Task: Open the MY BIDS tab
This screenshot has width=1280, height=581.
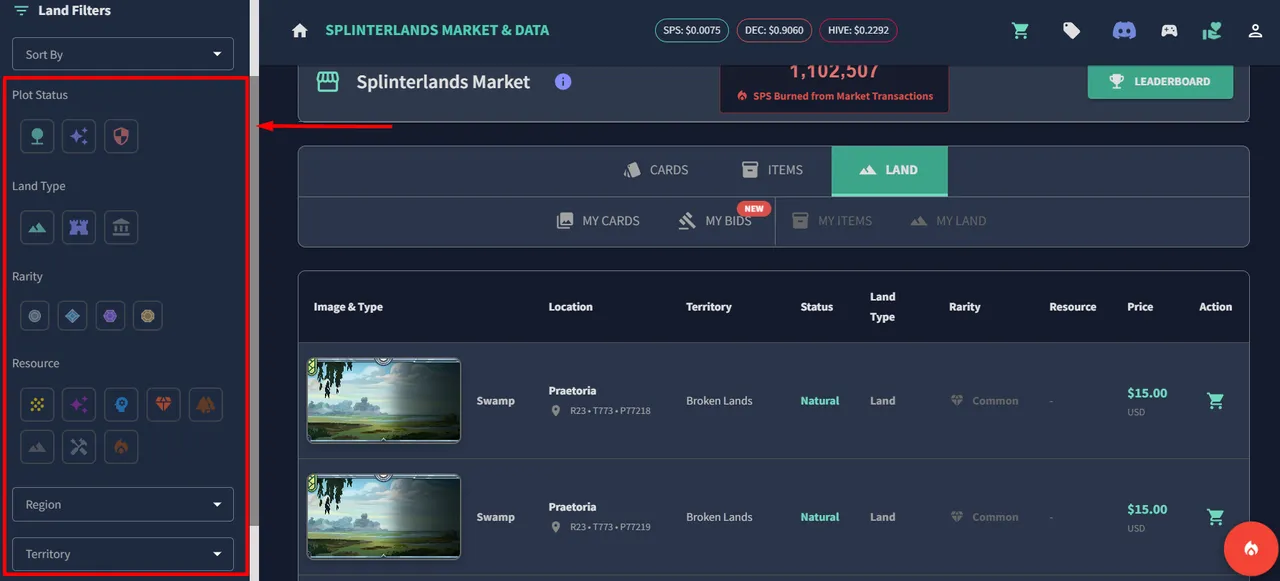Action: coord(715,221)
